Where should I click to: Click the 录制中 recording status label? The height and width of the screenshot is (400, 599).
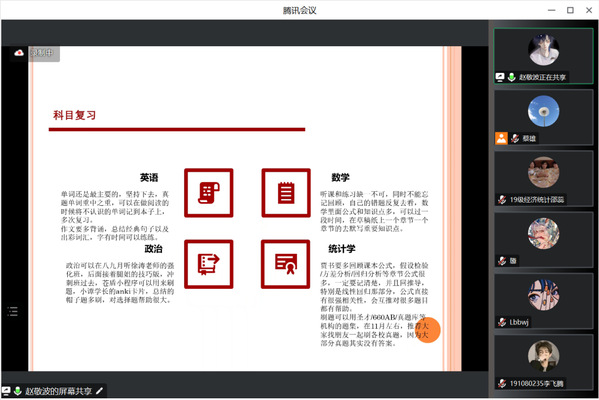[42, 53]
